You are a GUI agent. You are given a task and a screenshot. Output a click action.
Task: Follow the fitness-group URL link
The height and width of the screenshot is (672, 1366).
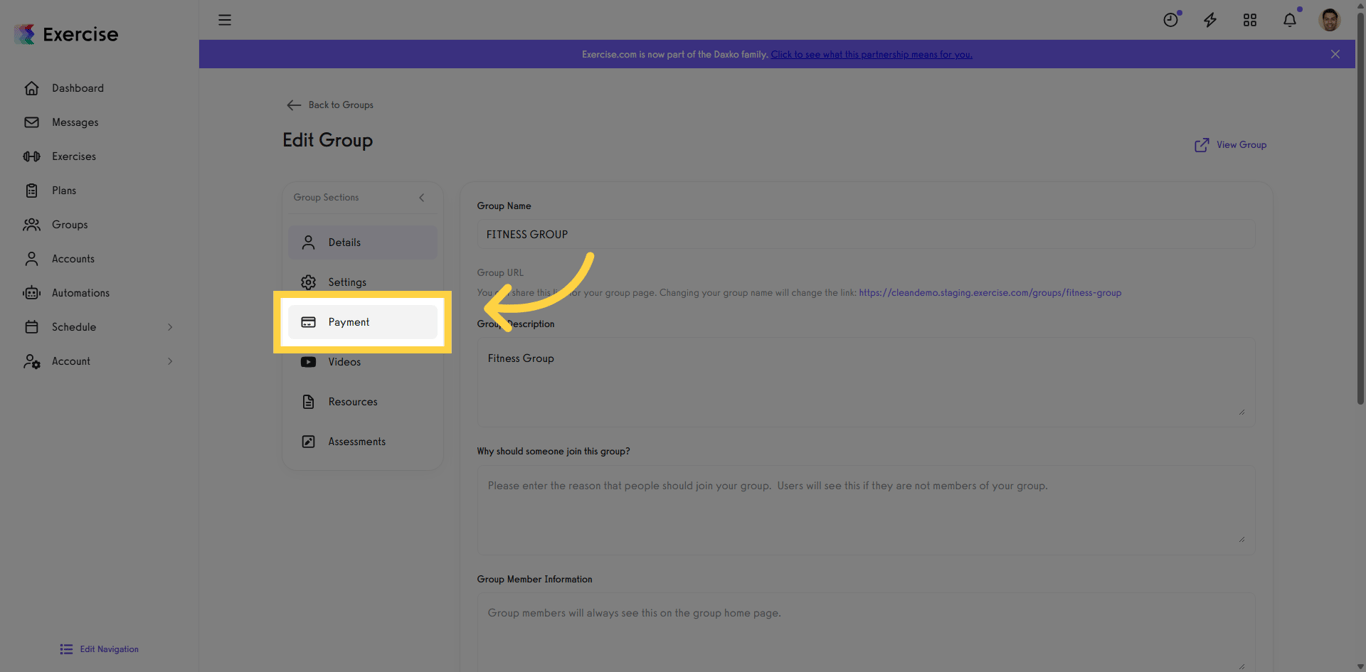[x=990, y=292]
